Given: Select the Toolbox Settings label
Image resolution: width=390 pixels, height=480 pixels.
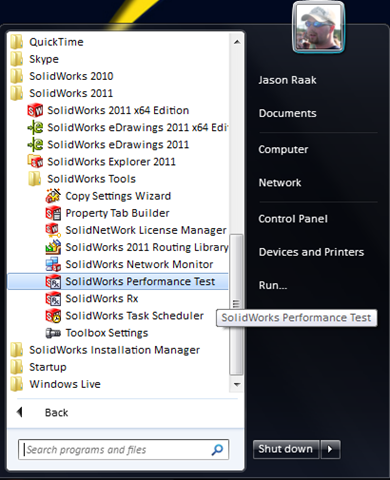Looking at the screenshot, I should tap(107, 333).
